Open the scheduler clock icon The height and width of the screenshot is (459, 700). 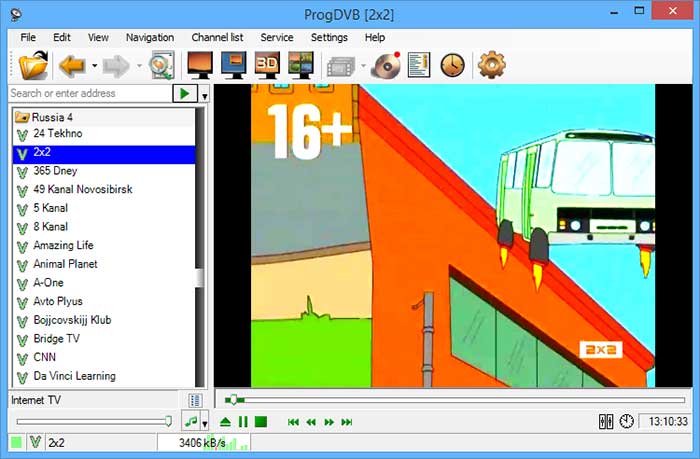point(453,66)
